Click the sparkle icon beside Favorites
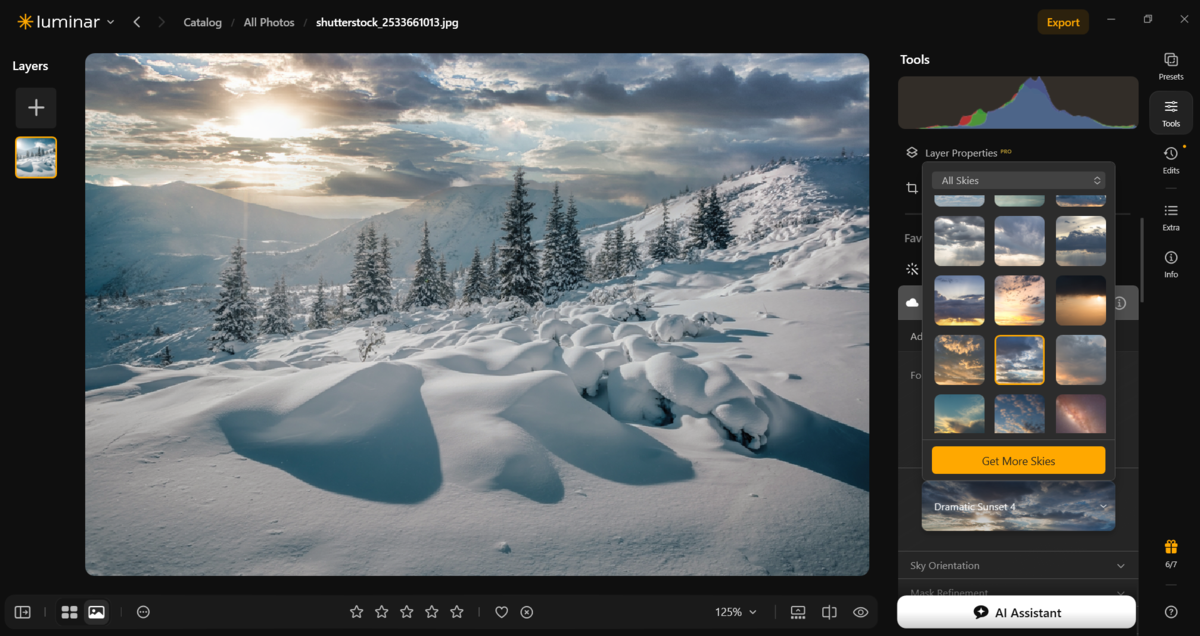The image size is (1200, 636). (x=912, y=268)
